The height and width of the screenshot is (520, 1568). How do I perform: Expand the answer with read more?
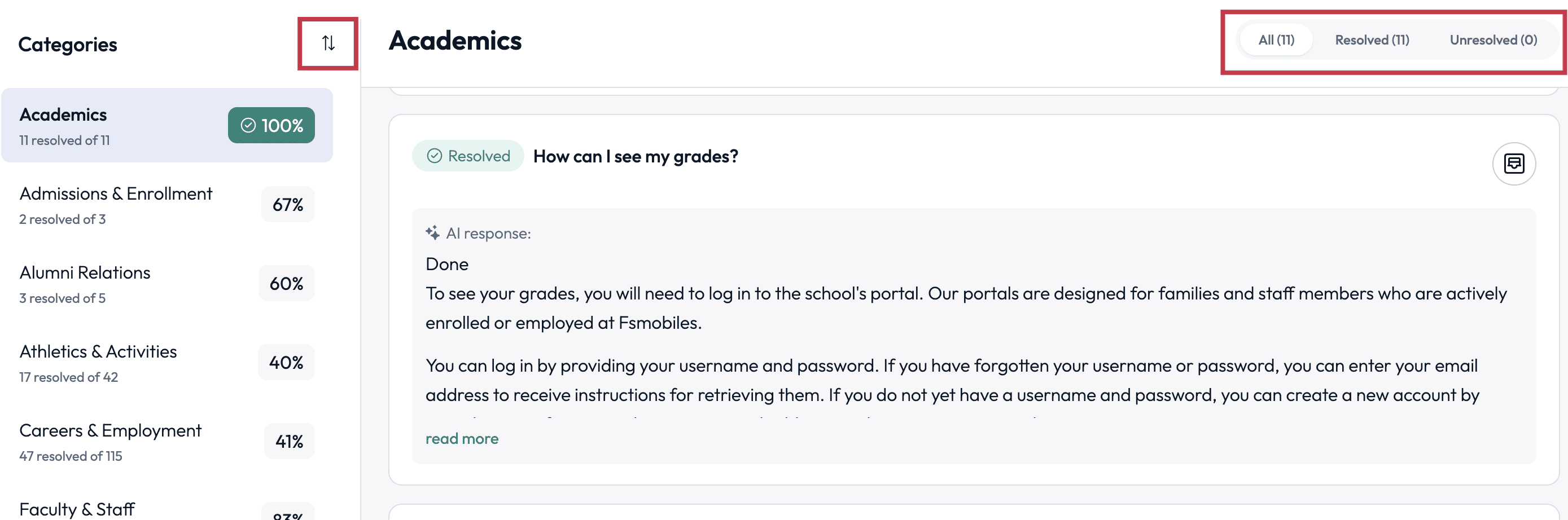pos(461,438)
